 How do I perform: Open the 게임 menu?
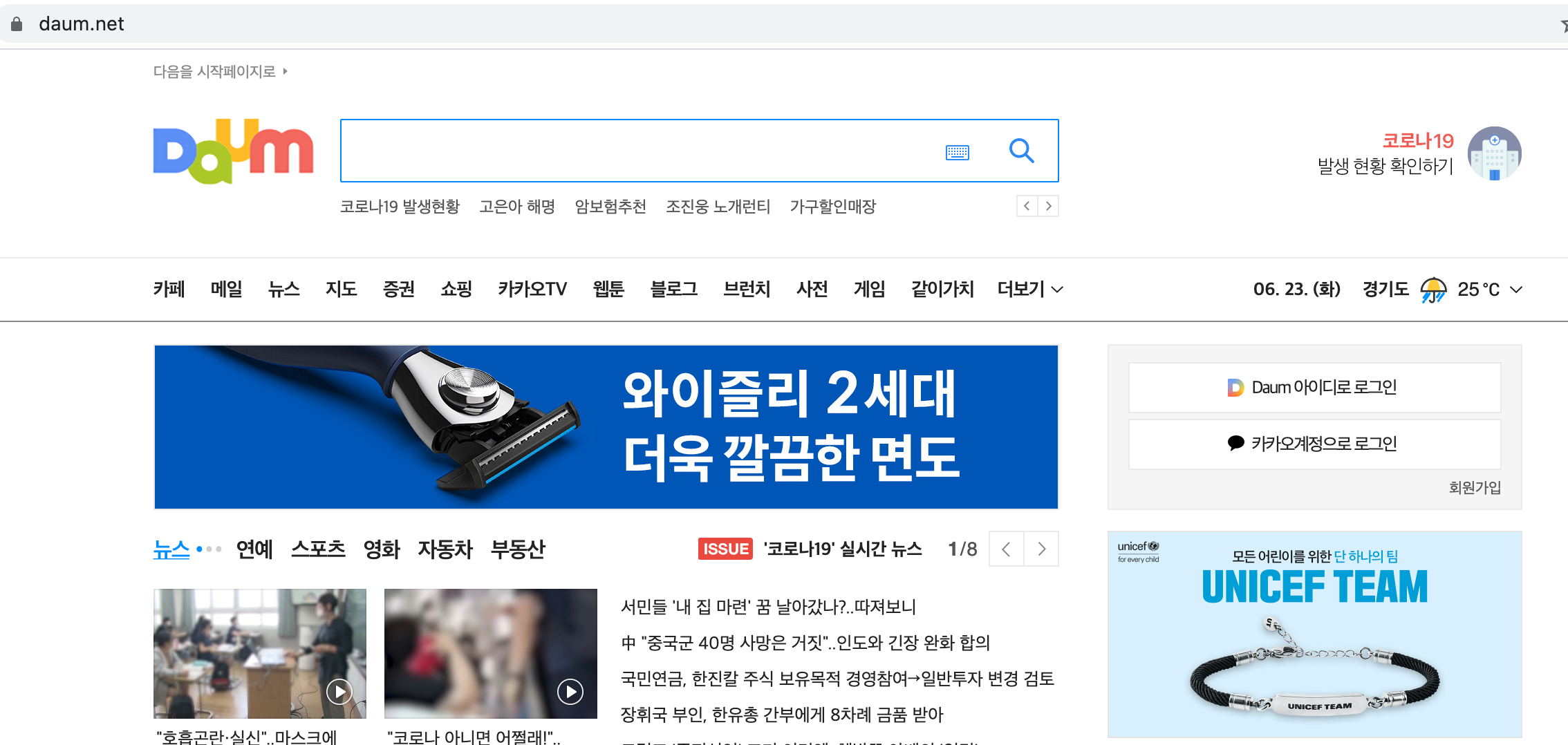[869, 289]
